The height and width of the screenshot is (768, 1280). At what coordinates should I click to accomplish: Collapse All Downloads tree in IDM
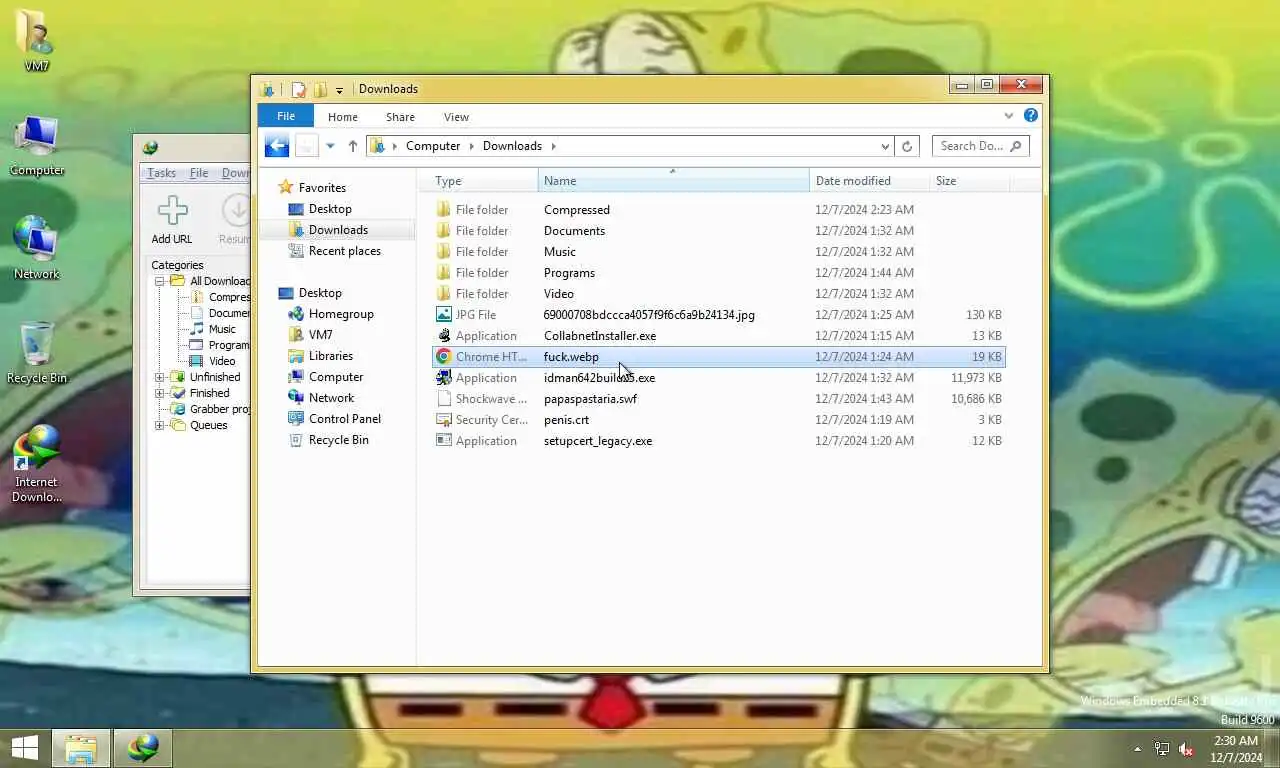(159, 281)
